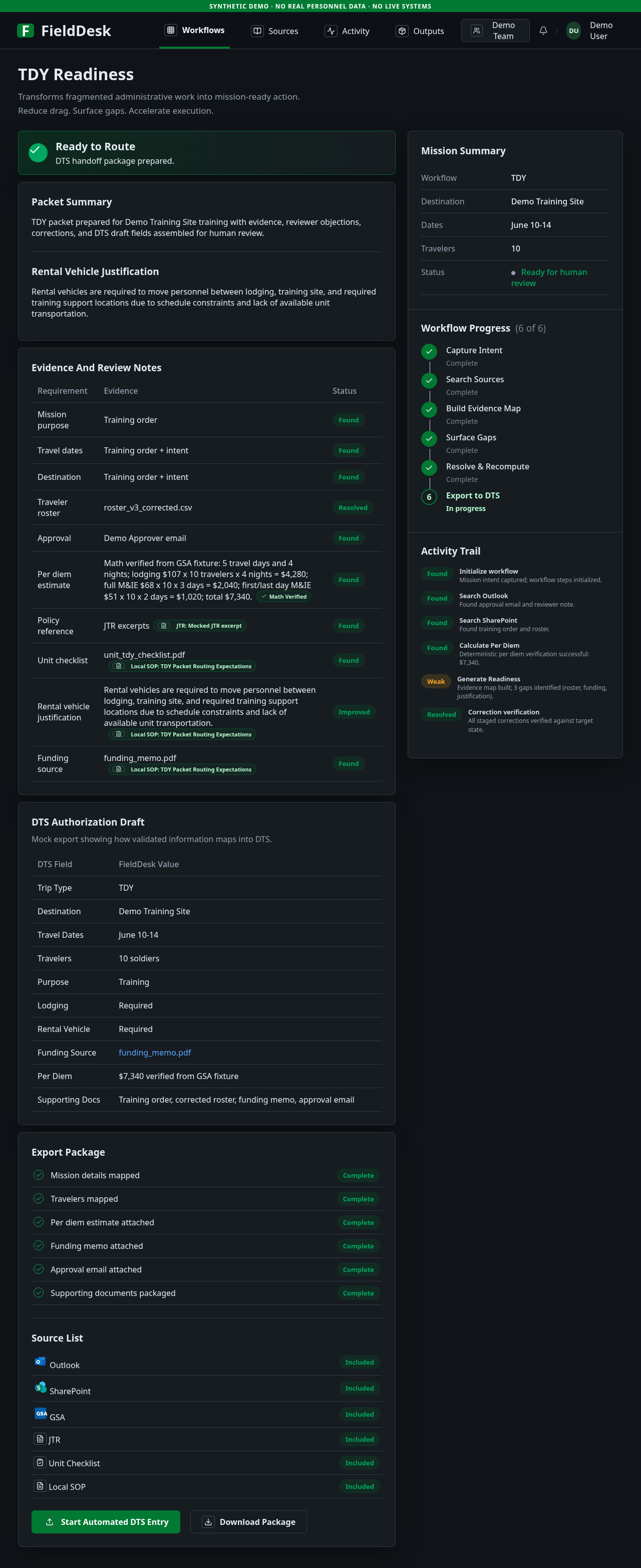Click the Search SharePoint activity entry
Image resolution: width=641 pixels, height=1568 pixels.
point(515,625)
